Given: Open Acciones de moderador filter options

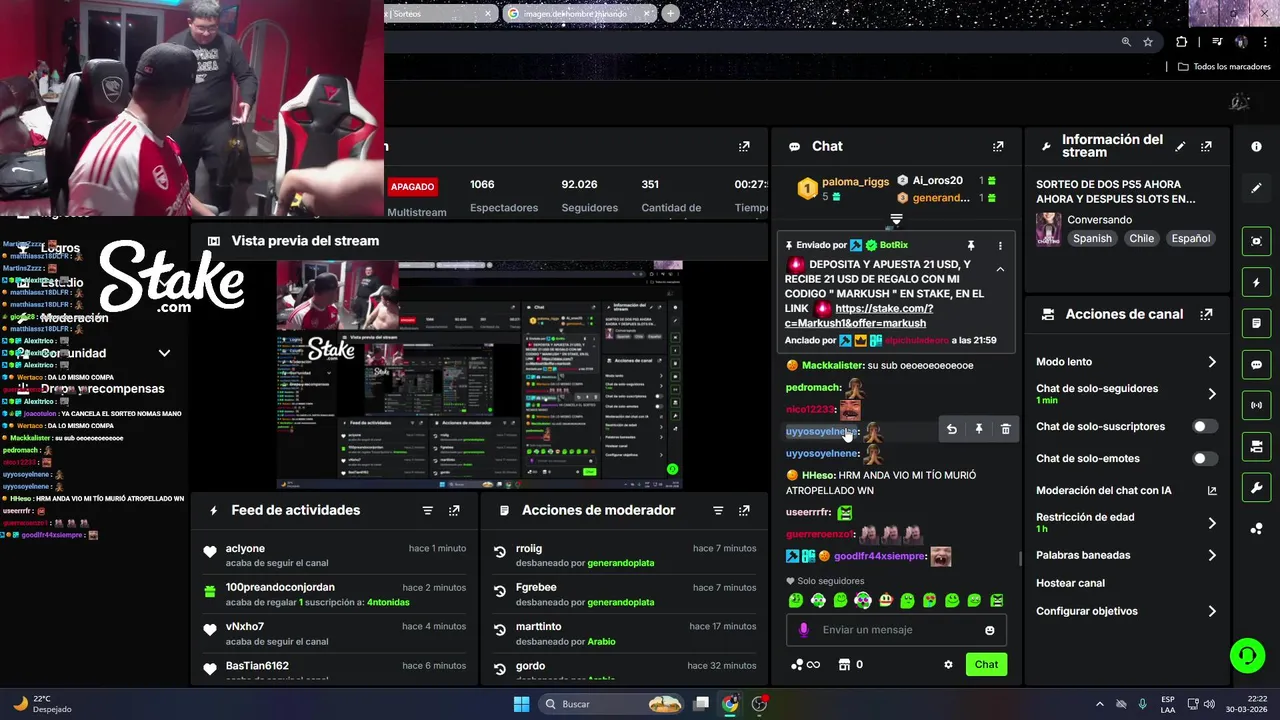Looking at the screenshot, I should tap(718, 510).
